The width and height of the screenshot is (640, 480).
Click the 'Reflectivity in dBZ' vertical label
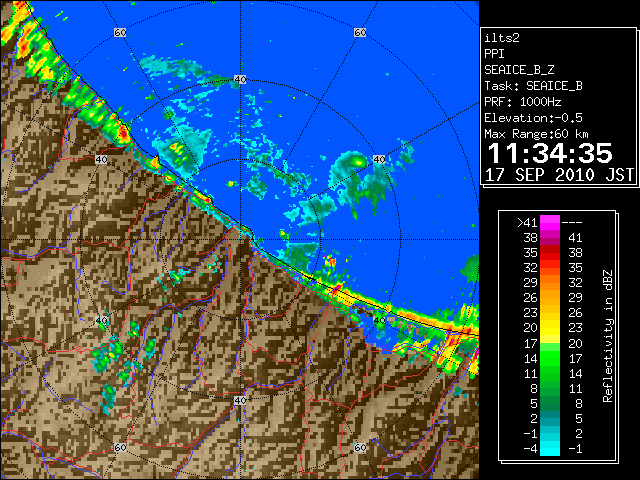tap(608, 336)
